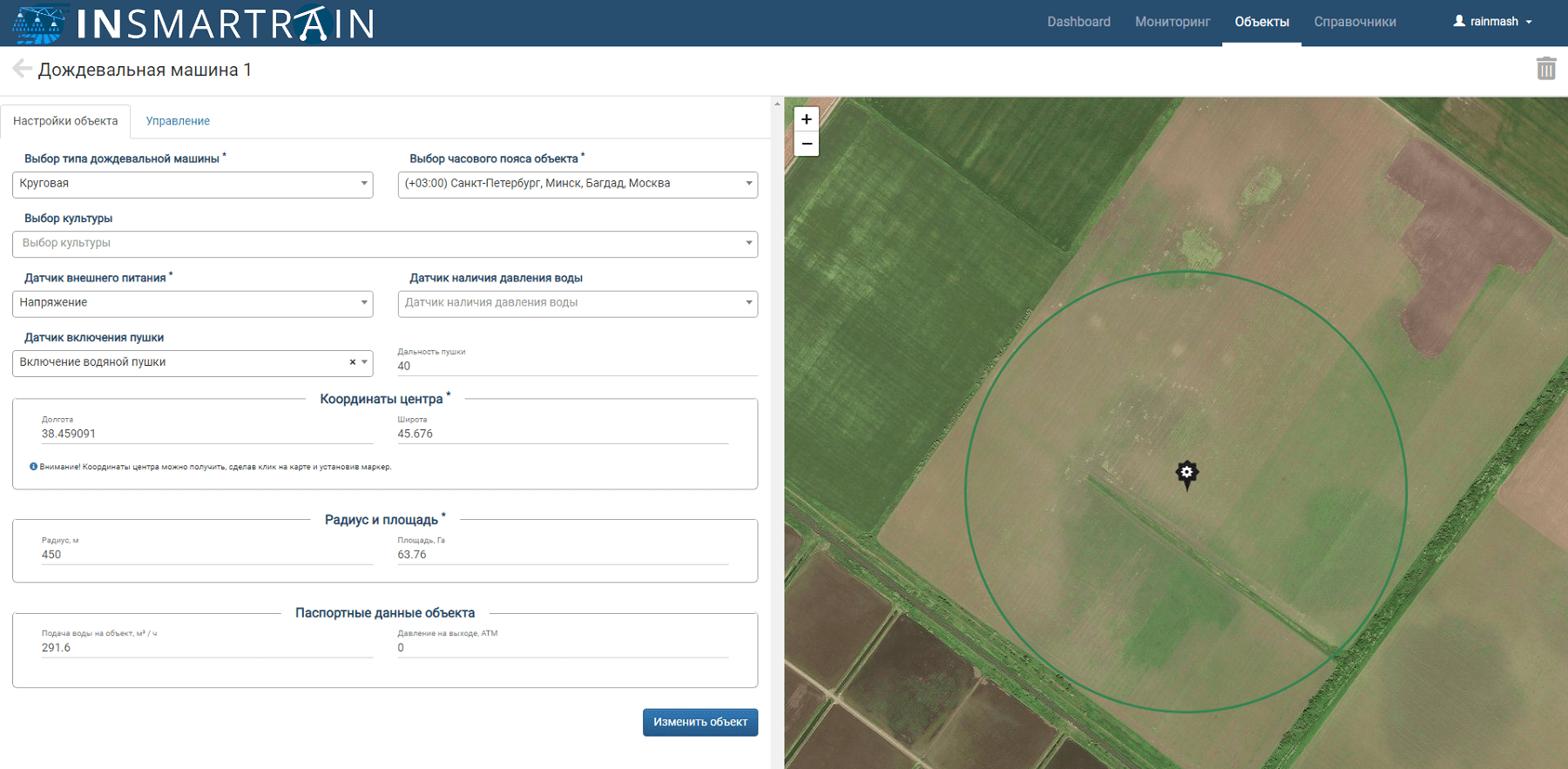Open the Справочники navigation link
Viewport: 1568px width, 769px height.
(x=1355, y=22)
